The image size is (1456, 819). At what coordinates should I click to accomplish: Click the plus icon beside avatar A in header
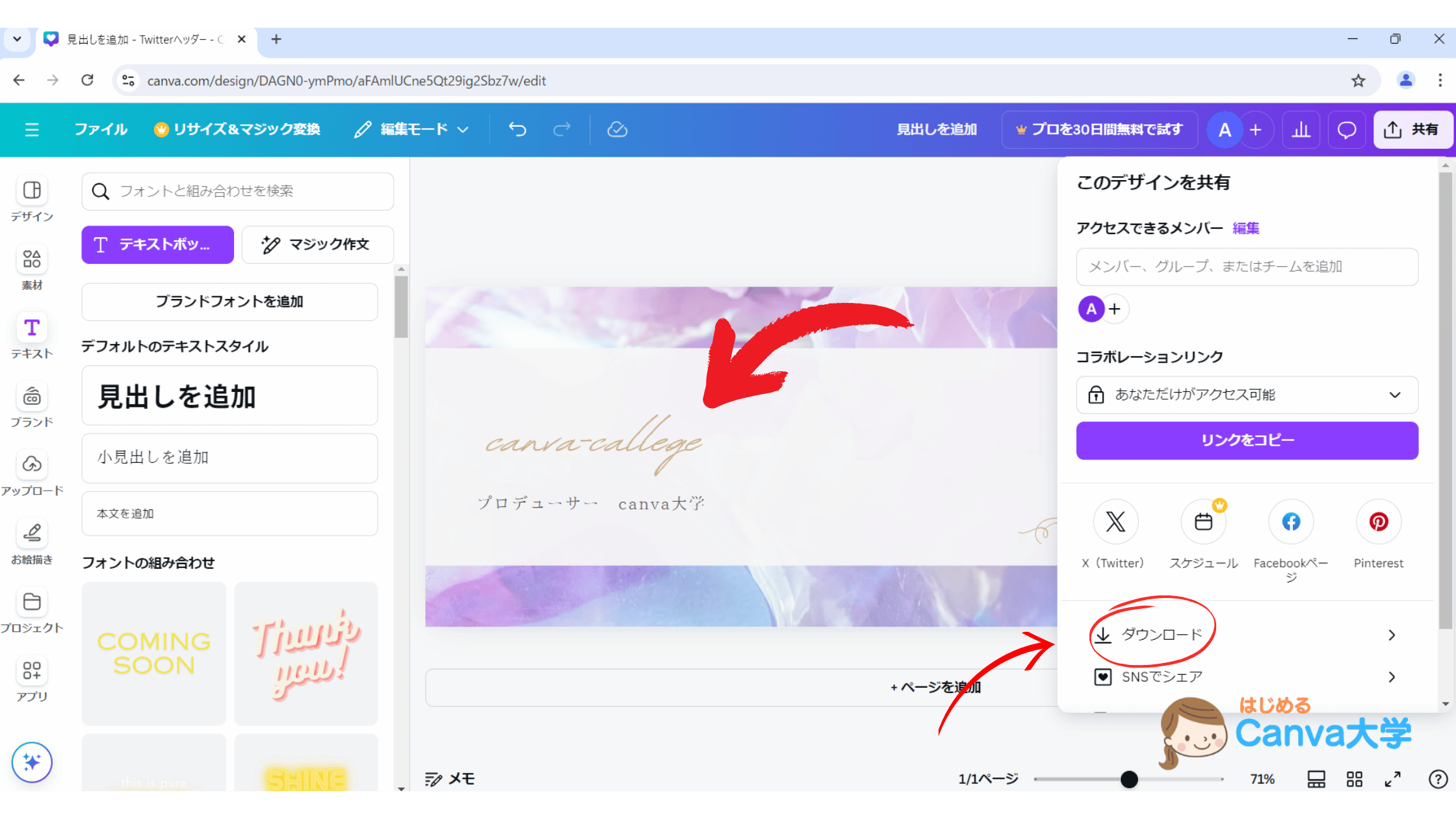click(1256, 129)
